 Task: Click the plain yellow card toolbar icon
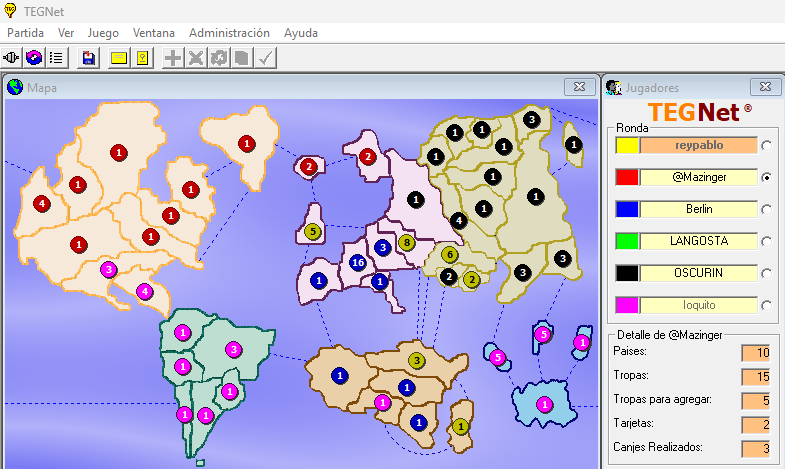(119, 58)
